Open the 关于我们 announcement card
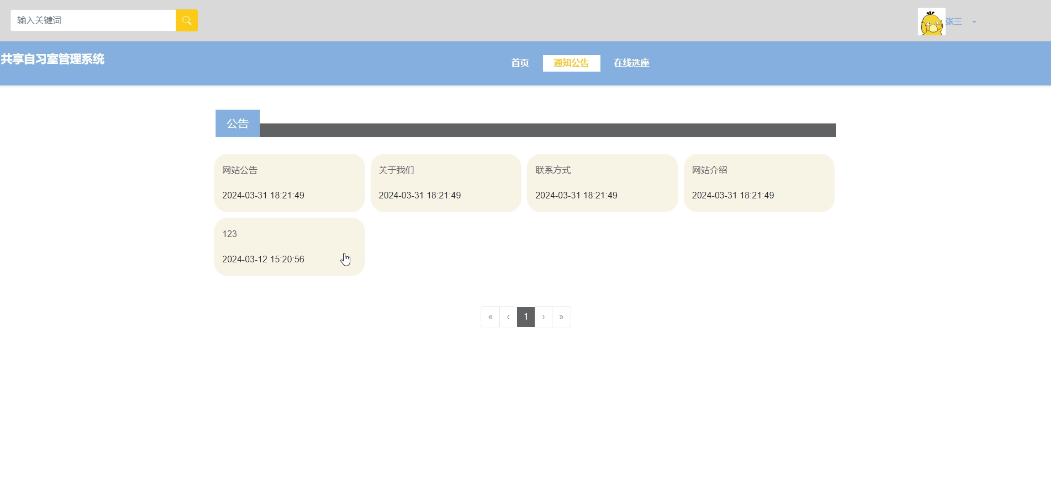This screenshot has width=1051, height=491. (446, 183)
